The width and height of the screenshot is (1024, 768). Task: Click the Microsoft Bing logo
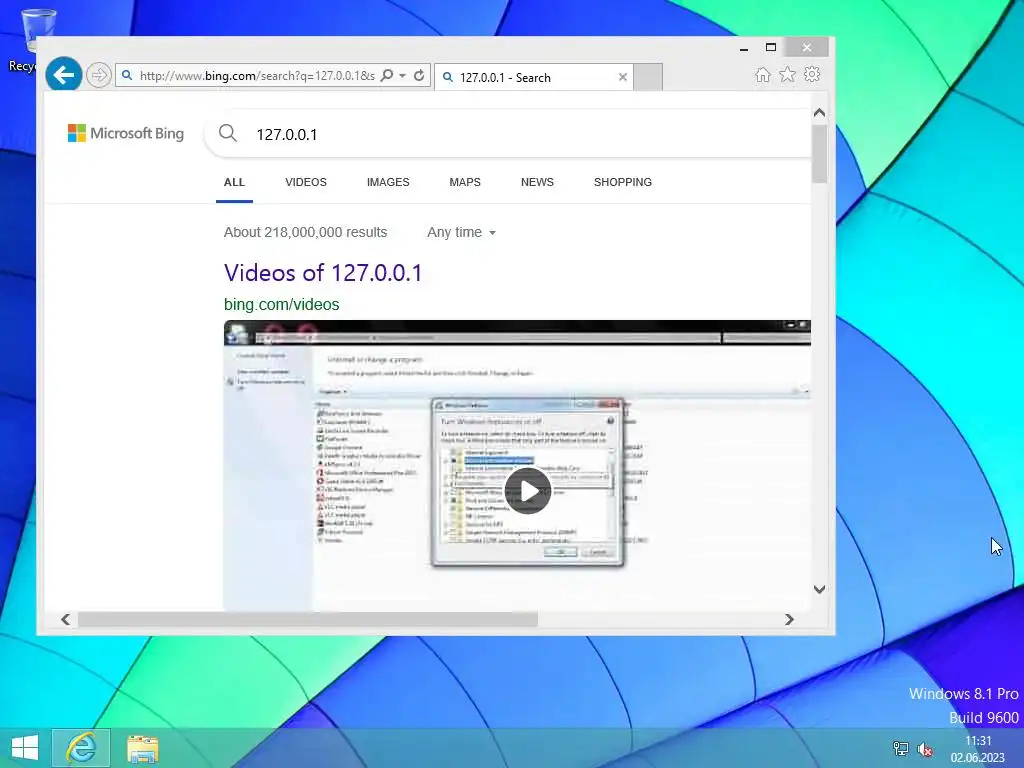126,133
